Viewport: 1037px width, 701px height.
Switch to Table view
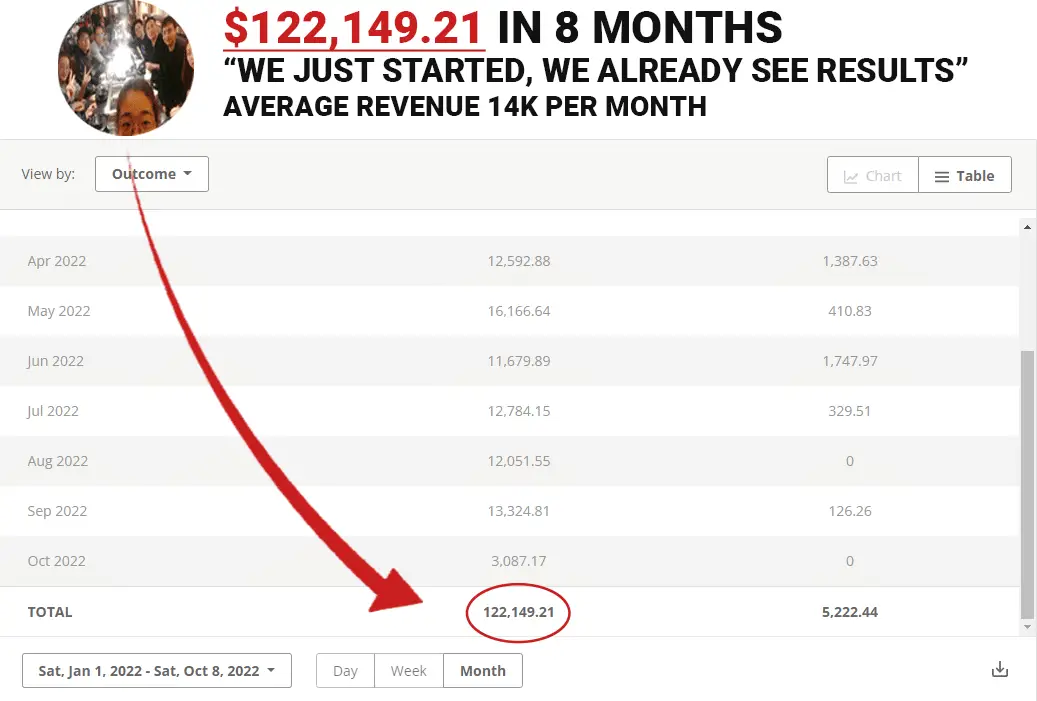[964, 176]
